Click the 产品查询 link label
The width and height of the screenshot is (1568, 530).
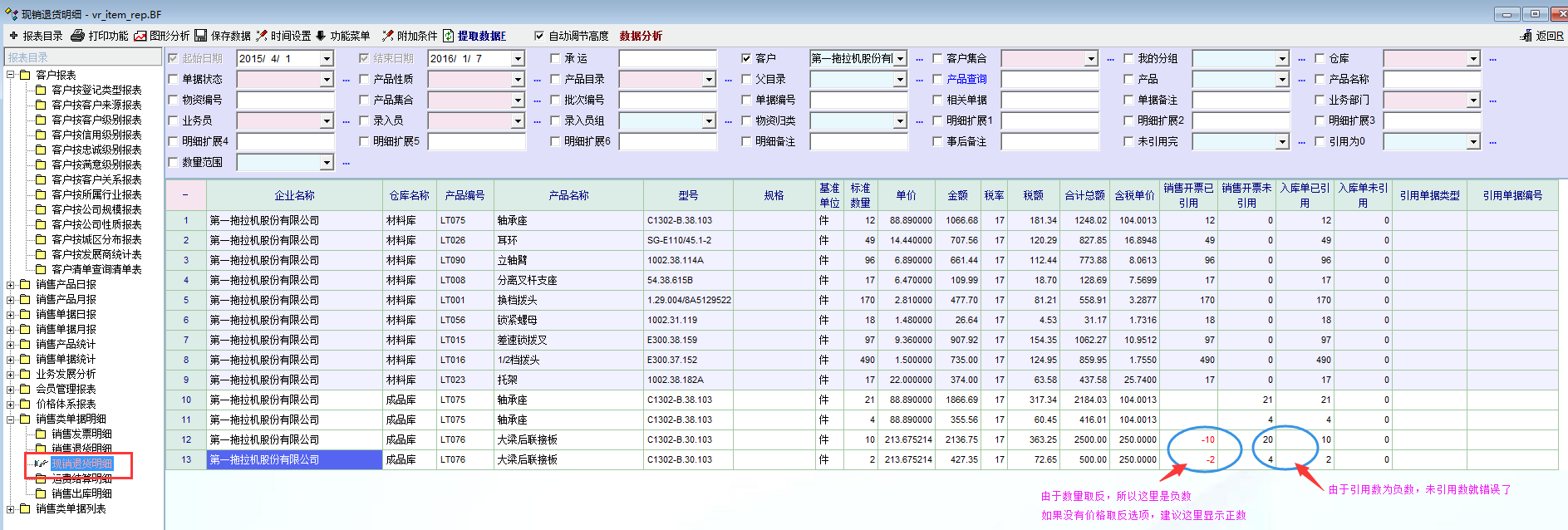click(x=966, y=79)
